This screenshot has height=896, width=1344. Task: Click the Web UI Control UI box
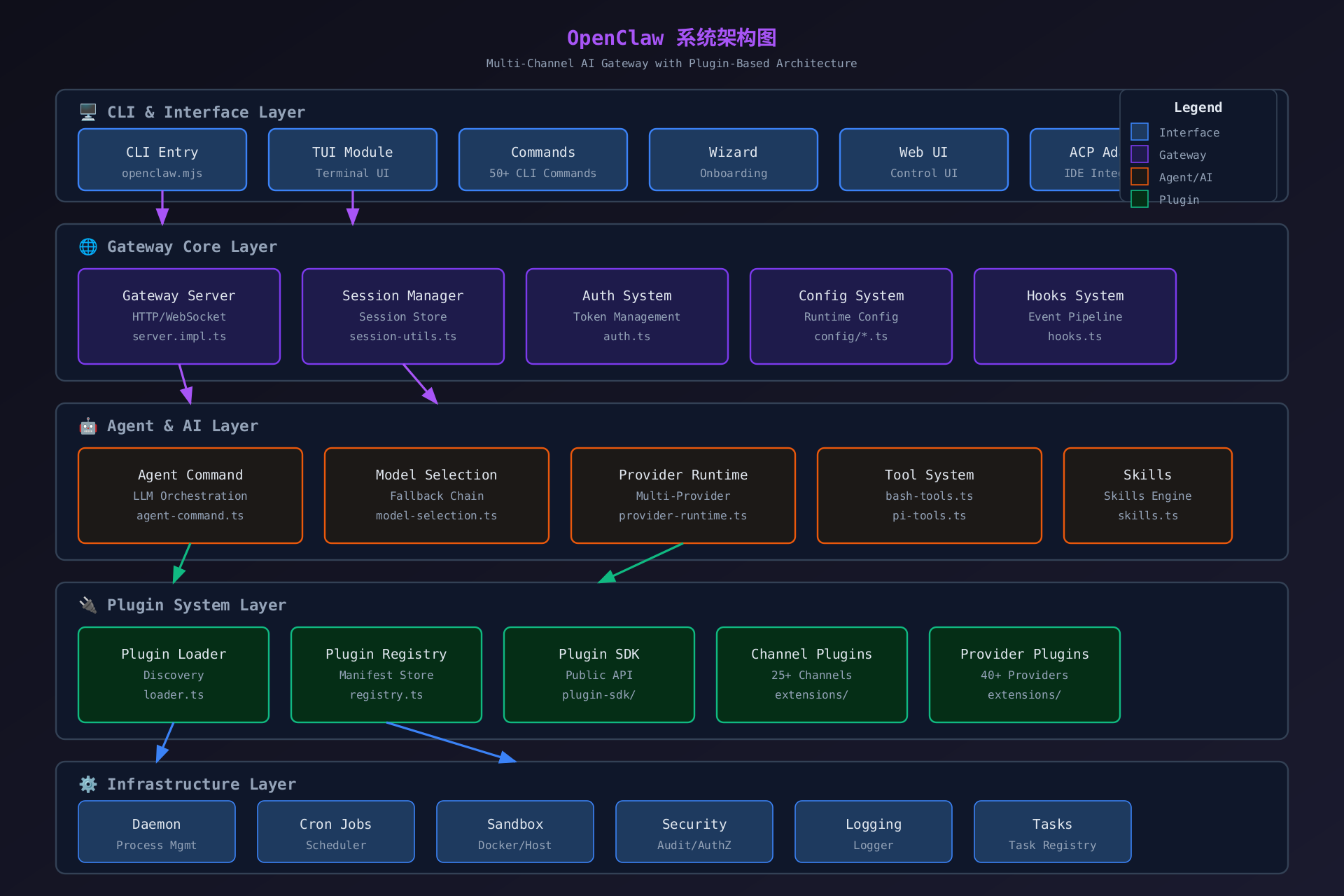(924, 160)
